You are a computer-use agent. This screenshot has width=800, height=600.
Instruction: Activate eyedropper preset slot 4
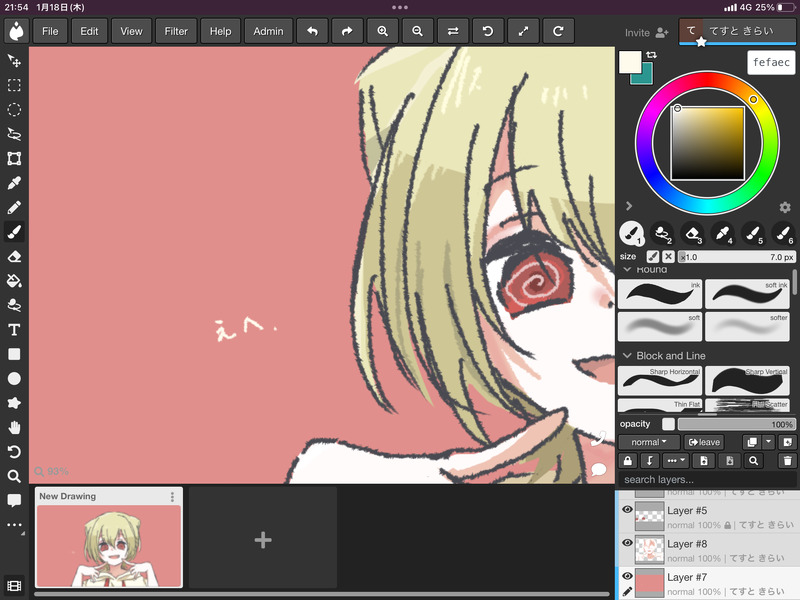[x=722, y=233]
